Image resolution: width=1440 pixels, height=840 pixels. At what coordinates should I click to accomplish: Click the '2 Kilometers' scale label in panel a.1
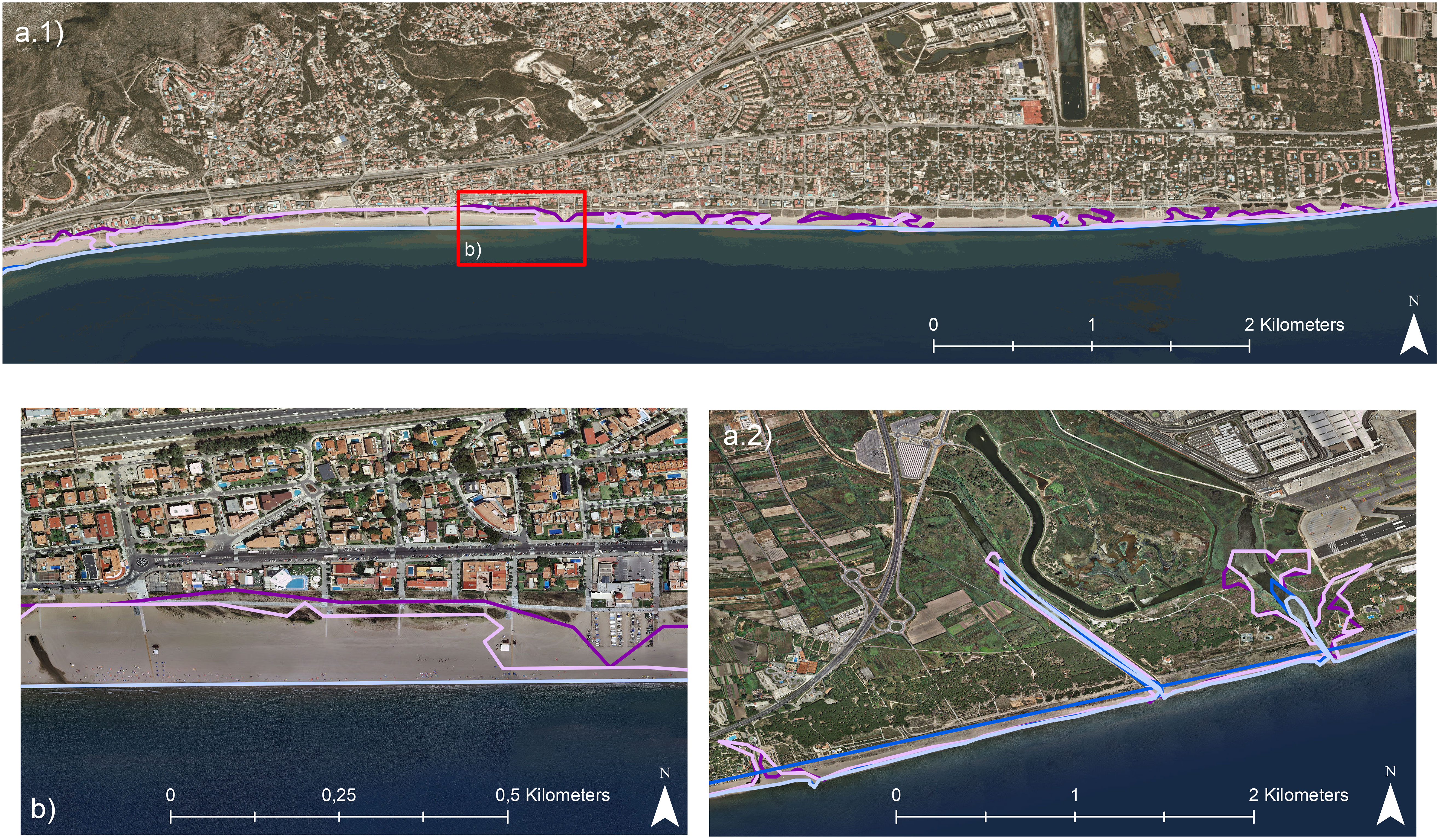click(1294, 325)
